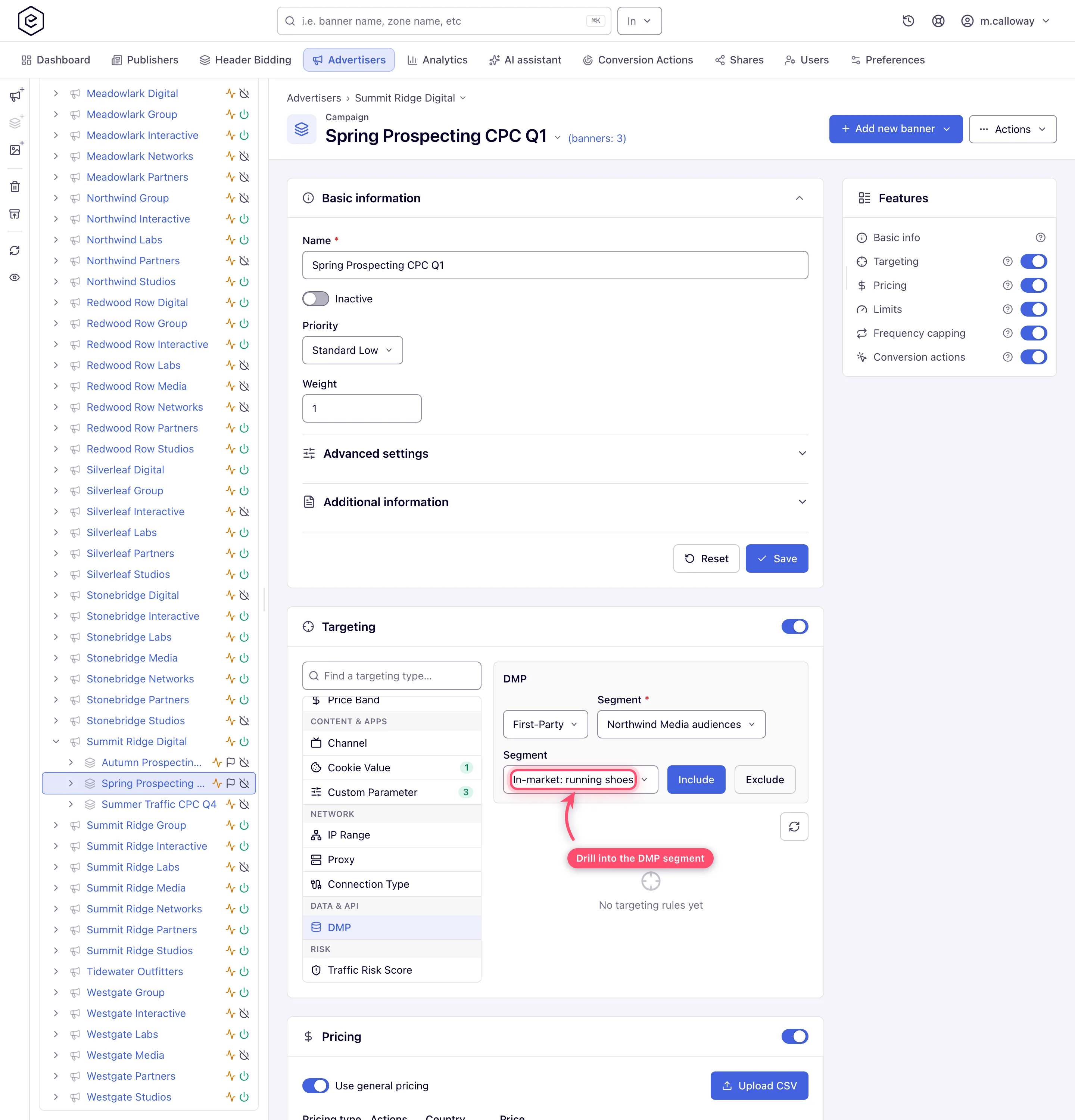Go to Preferences tab
This screenshot has width=1075, height=1120.
coord(888,60)
